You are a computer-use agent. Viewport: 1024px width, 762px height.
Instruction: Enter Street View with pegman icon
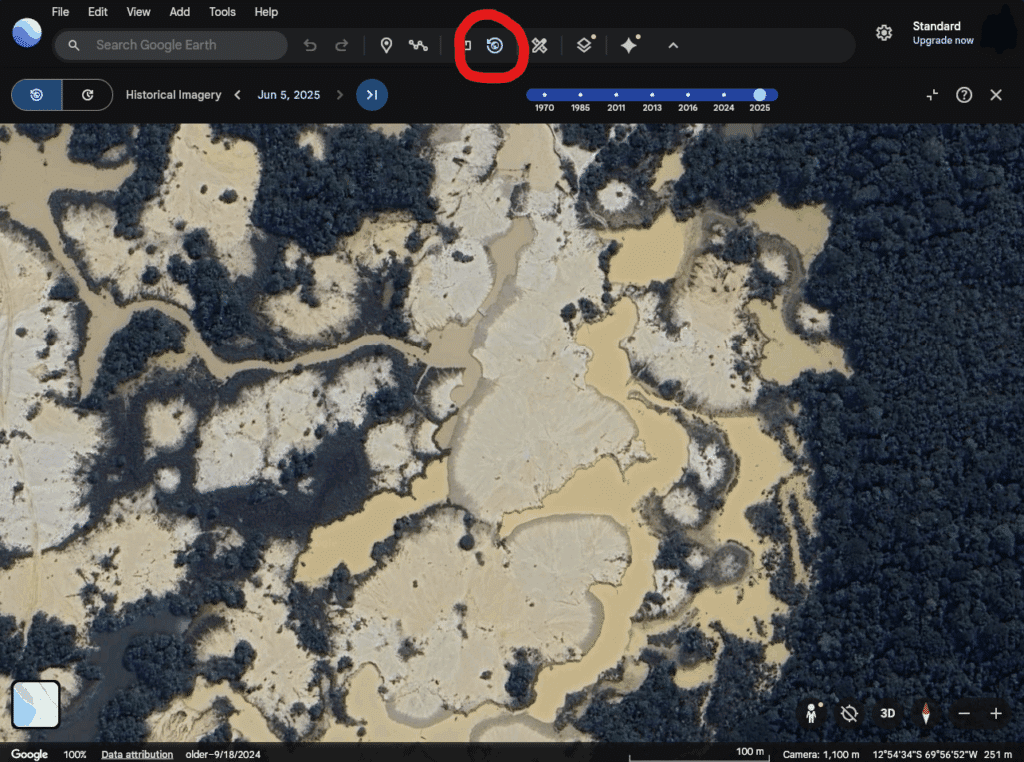pyautogui.click(x=812, y=713)
